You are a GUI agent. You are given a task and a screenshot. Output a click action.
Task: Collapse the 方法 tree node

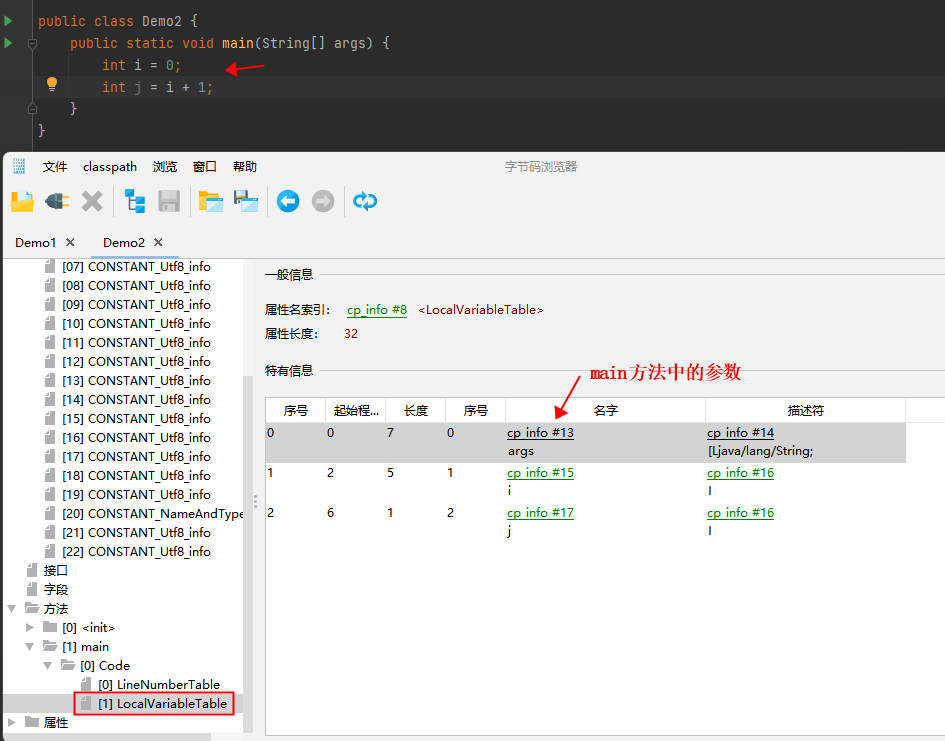(x=11, y=609)
